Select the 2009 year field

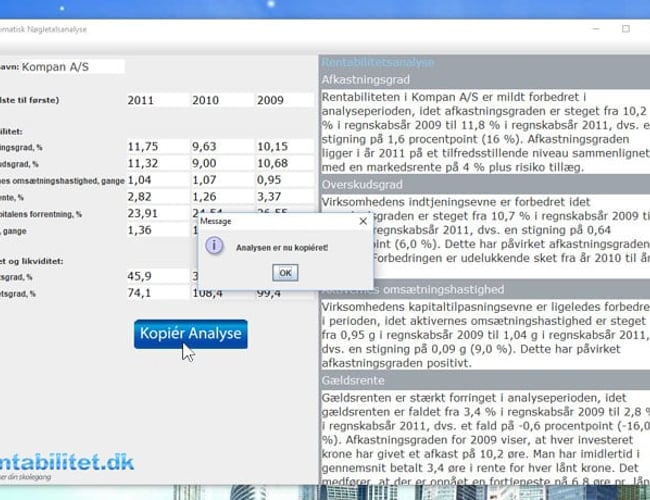coord(283,100)
